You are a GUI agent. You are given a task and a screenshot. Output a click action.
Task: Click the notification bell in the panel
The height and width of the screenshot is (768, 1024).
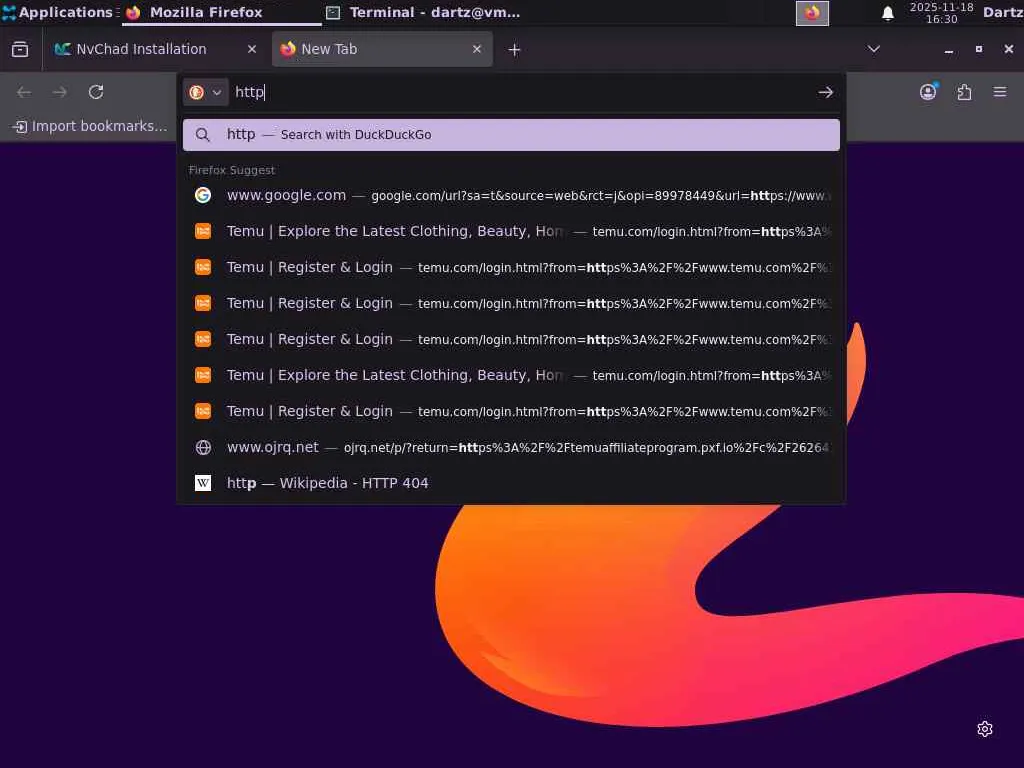[888, 13]
